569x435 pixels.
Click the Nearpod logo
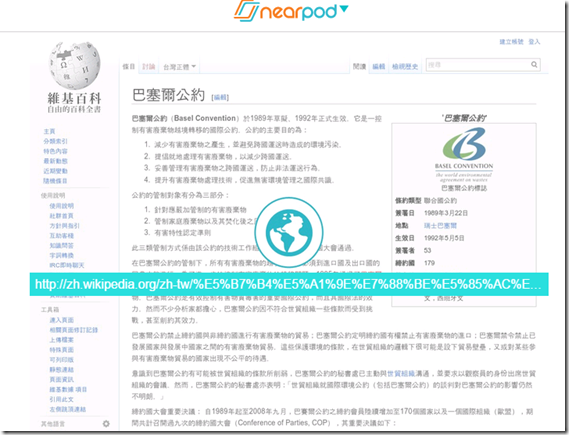285,11
